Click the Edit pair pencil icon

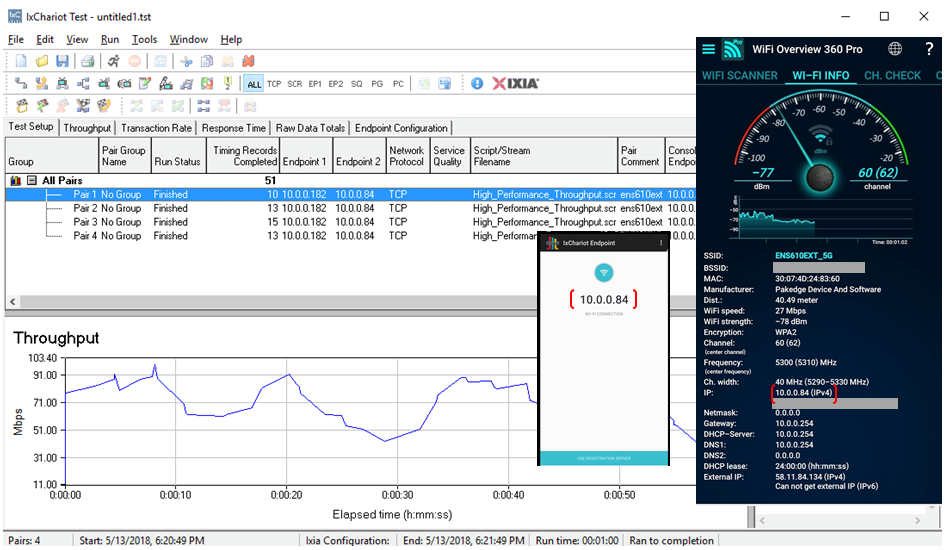(144, 83)
